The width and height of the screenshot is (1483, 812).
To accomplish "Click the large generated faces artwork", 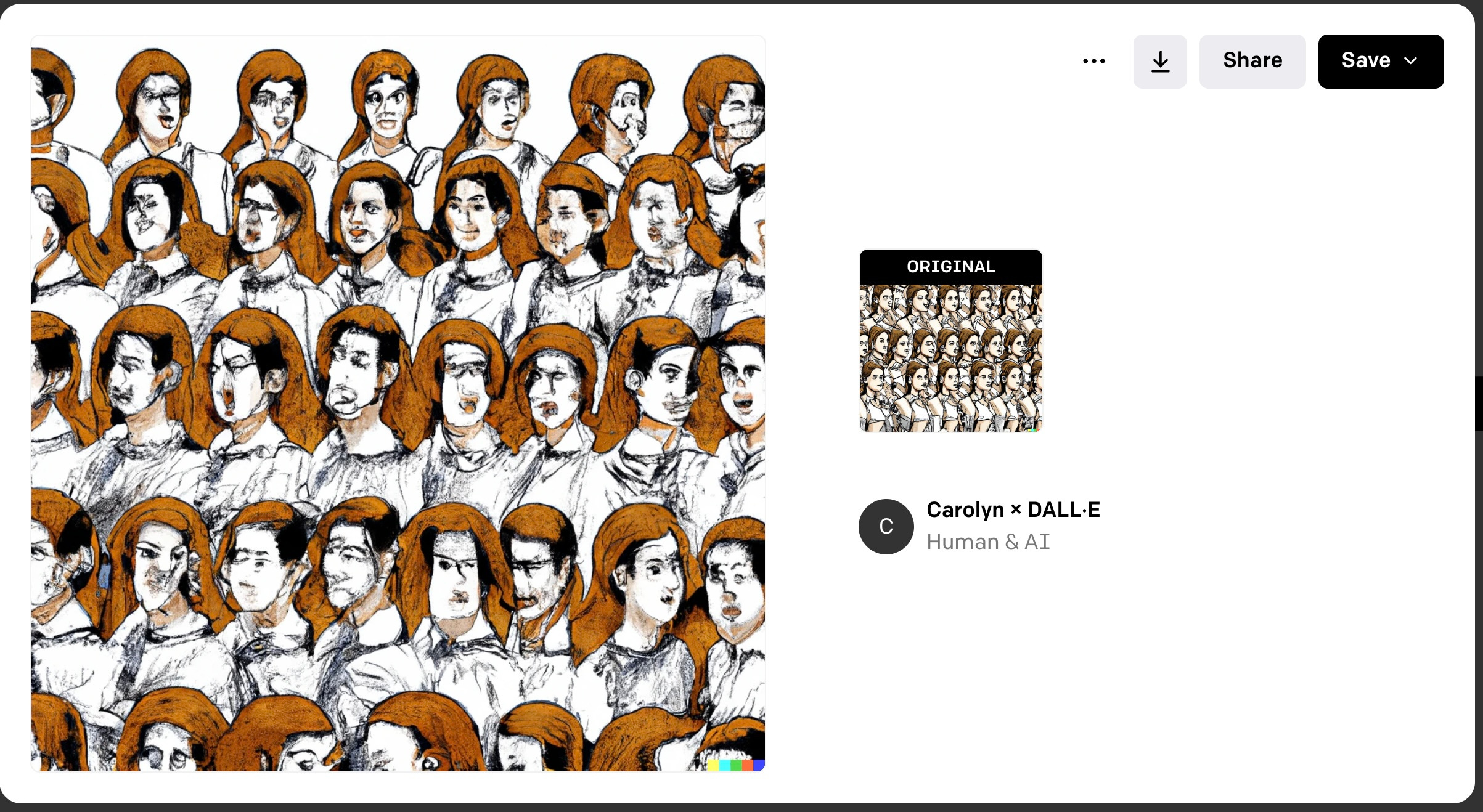I will pyautogui.click(x=398, y=403).
